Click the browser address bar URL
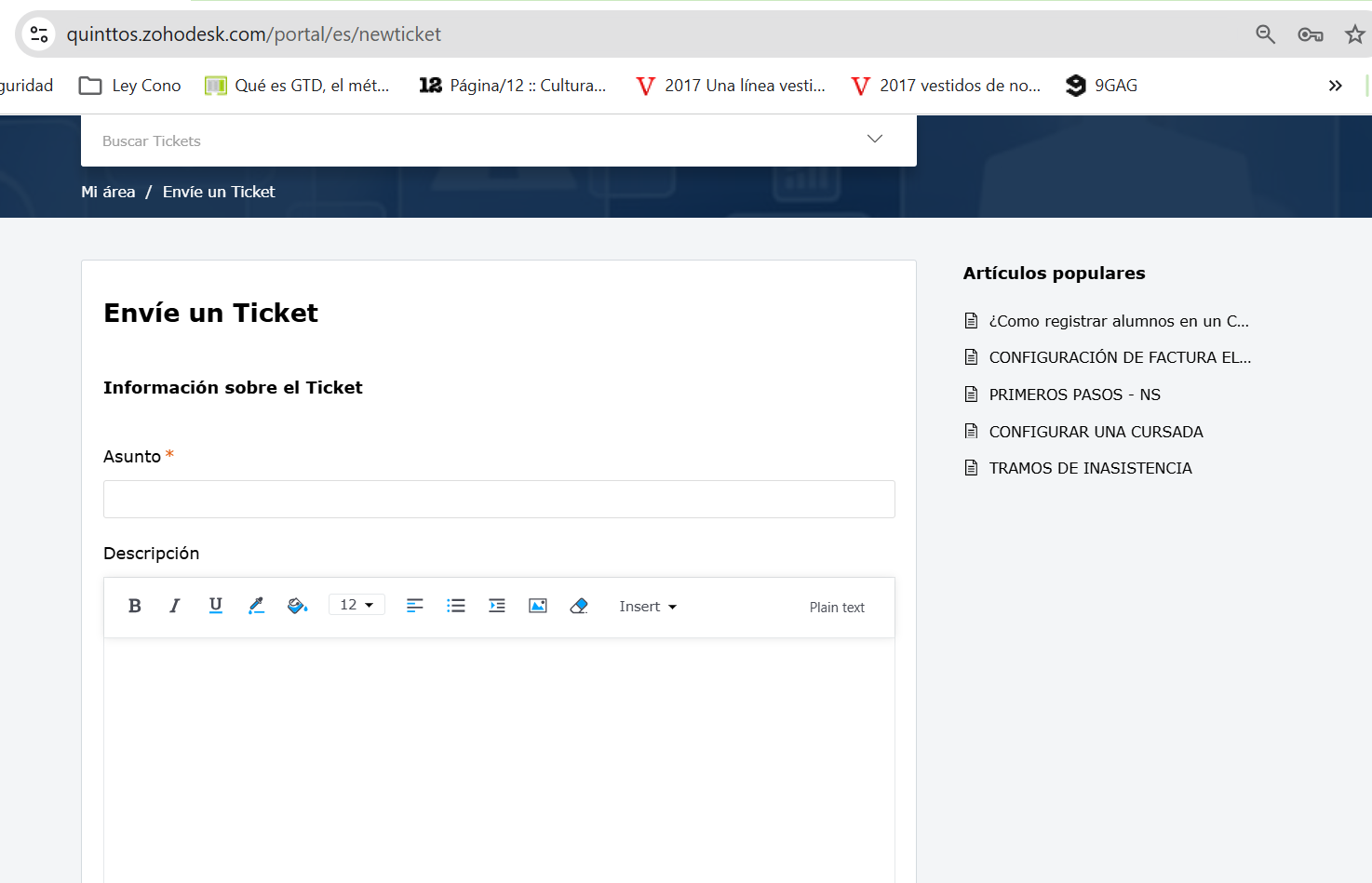1372x883 pixels. tap(254, 34)
